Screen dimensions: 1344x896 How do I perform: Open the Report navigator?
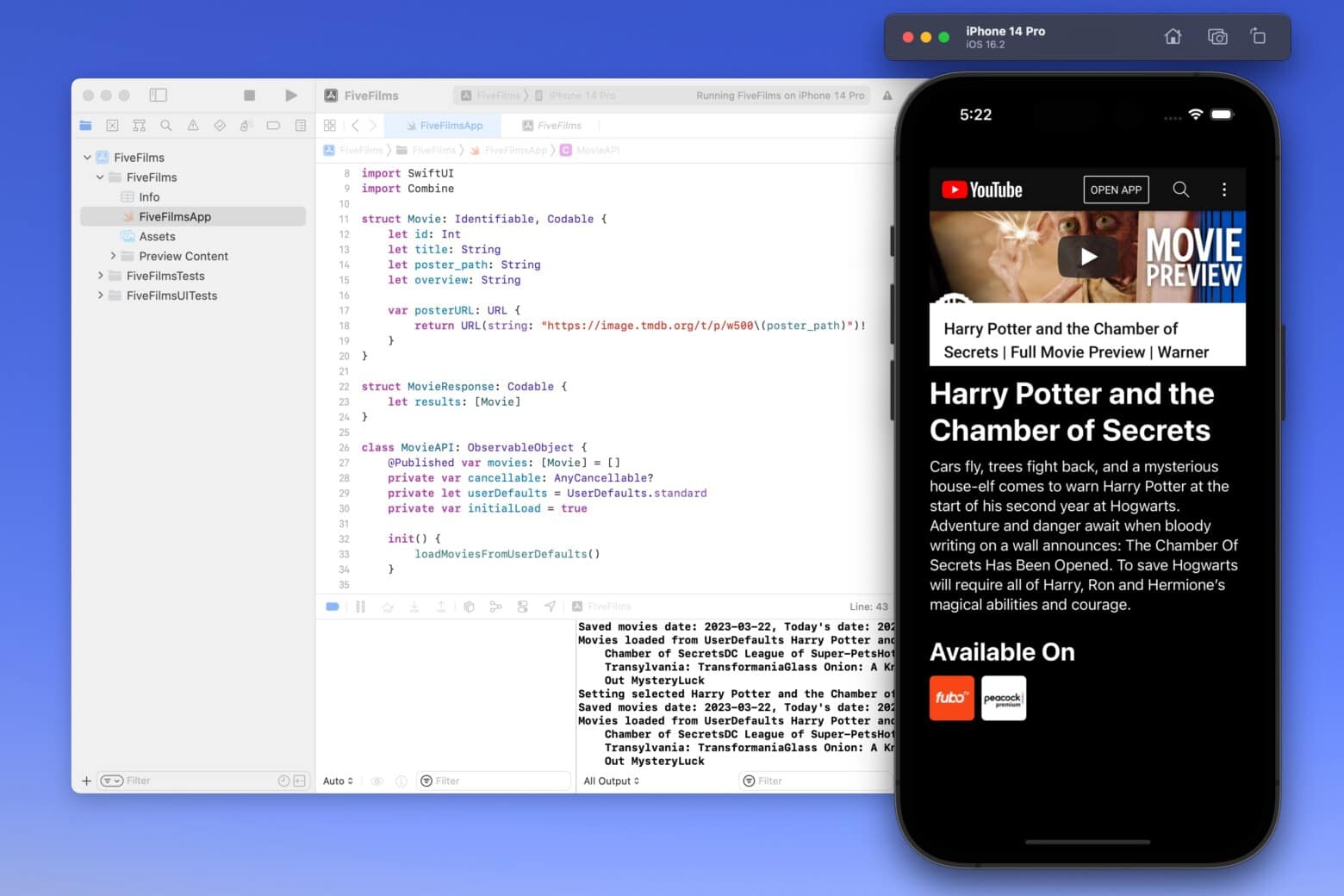pyautogui.click(x=300, y=125)
